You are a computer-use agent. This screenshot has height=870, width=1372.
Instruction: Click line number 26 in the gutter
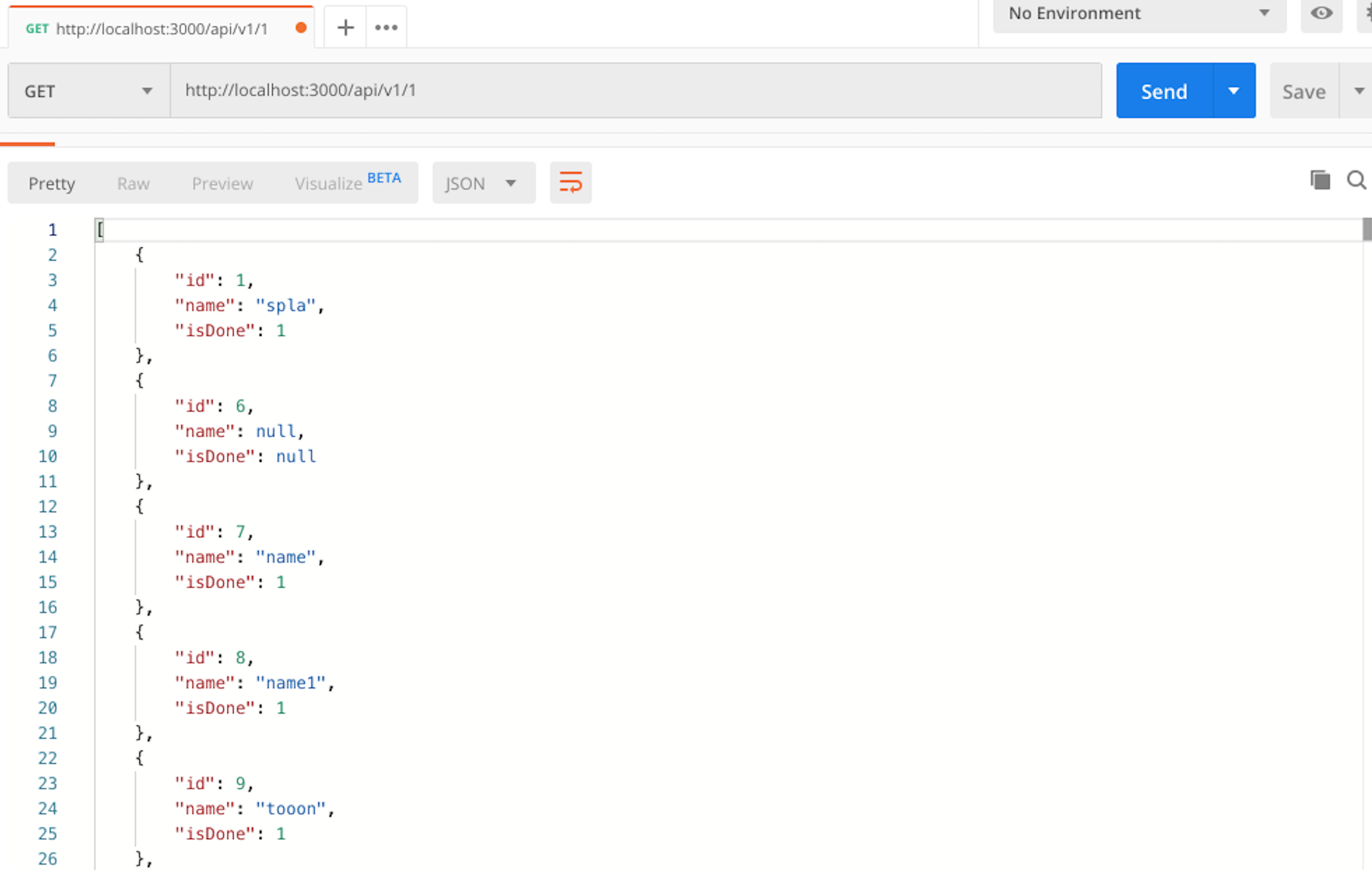pos(48,859)
